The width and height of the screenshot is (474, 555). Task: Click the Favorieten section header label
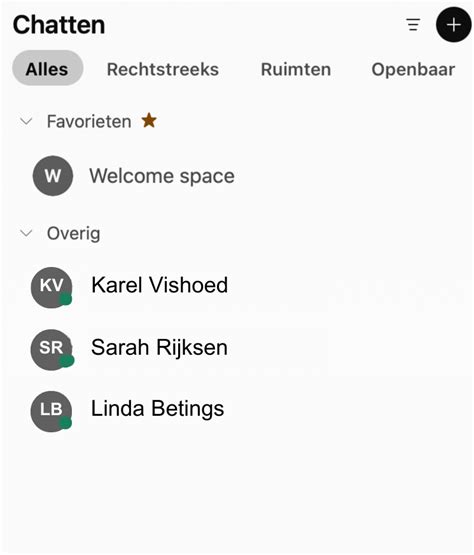click(x=89, y=121)
